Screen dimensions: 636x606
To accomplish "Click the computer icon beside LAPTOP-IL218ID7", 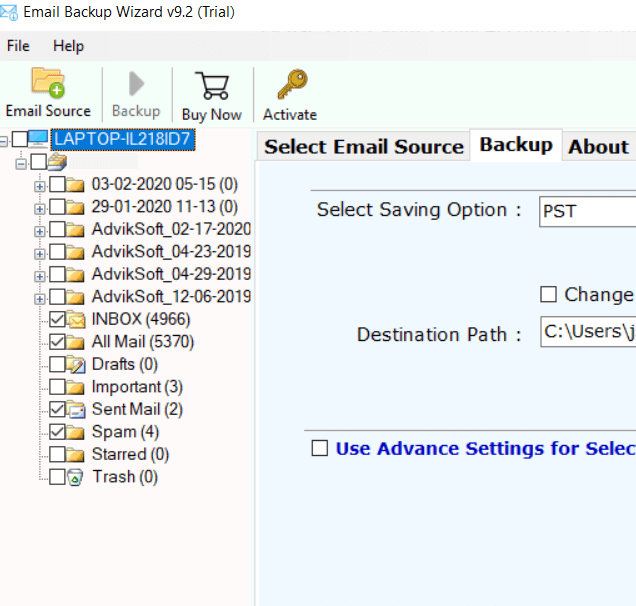I will coord(39,139).
